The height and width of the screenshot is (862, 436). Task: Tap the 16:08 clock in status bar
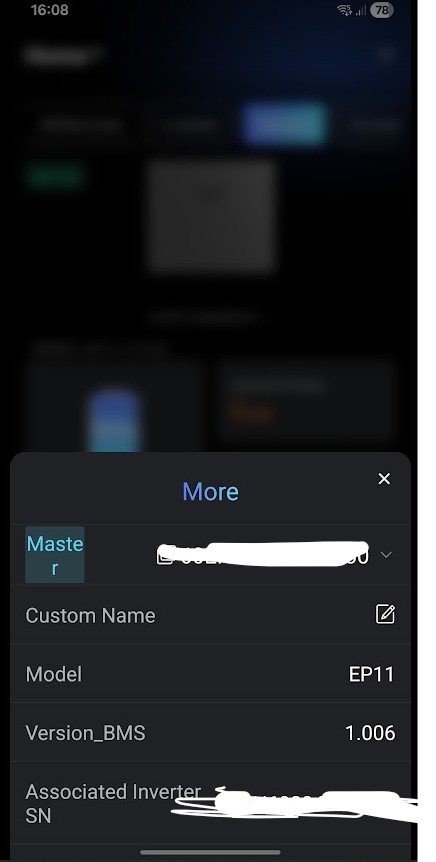tap(49, 10)
